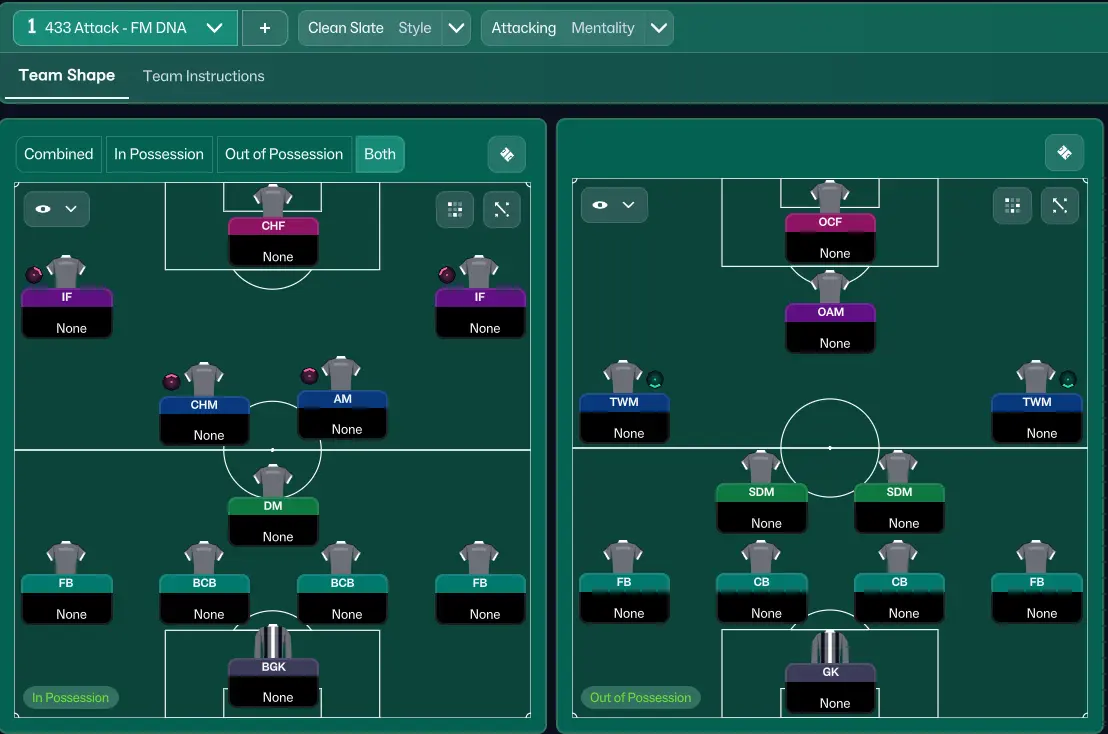Select the OAM role card
Image resolution: width=1108 pixels, height=734 pixels.
(830, 328)
